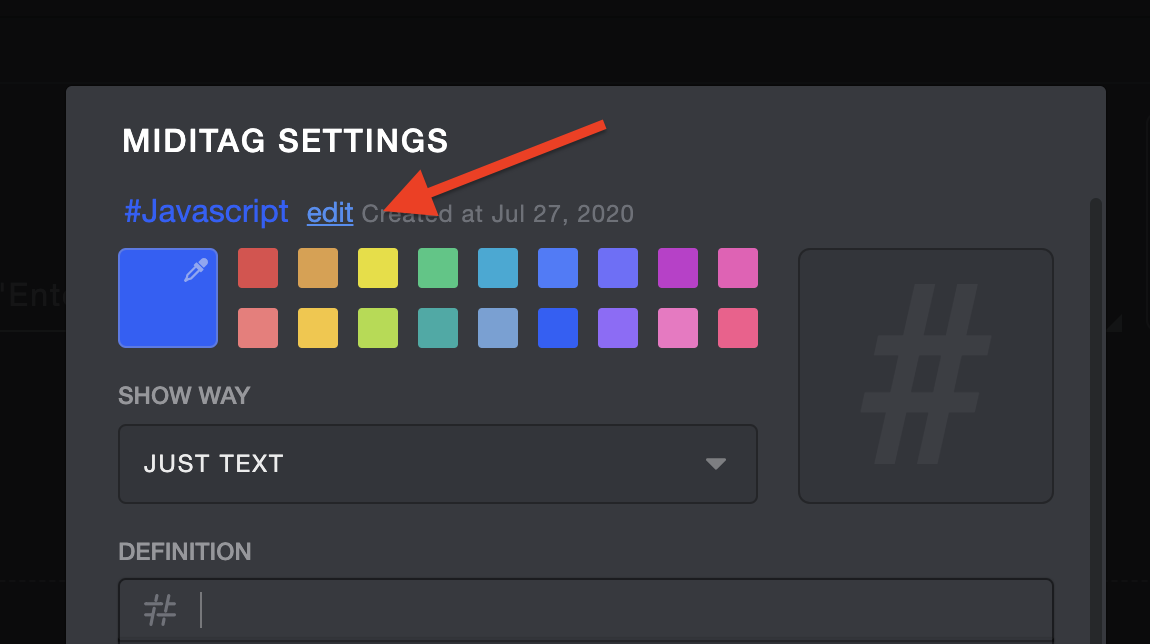Image resolution: width=1150 pixels, height=644 pixels.
Task: Open the Show Way dropdown
Action: (437, 464)
